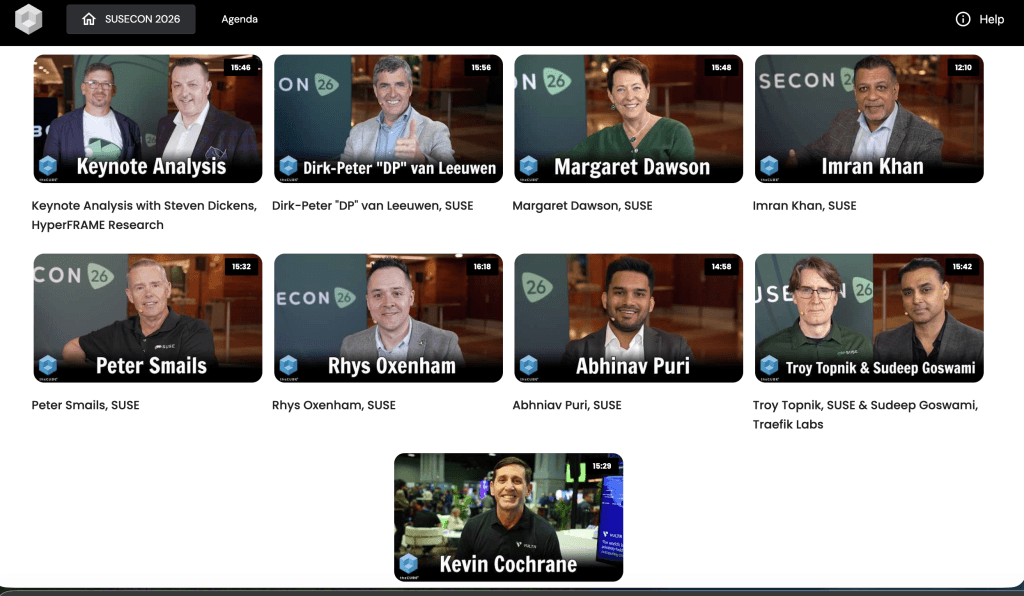
Task: Play the Troy Topnik & Sudeep Goswami video
Action: [x=868, y=317]
